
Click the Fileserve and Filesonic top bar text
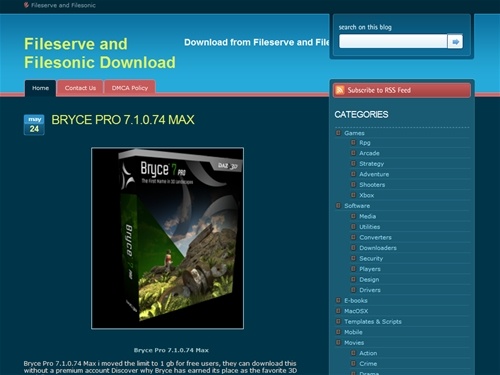tap(63, 5)
